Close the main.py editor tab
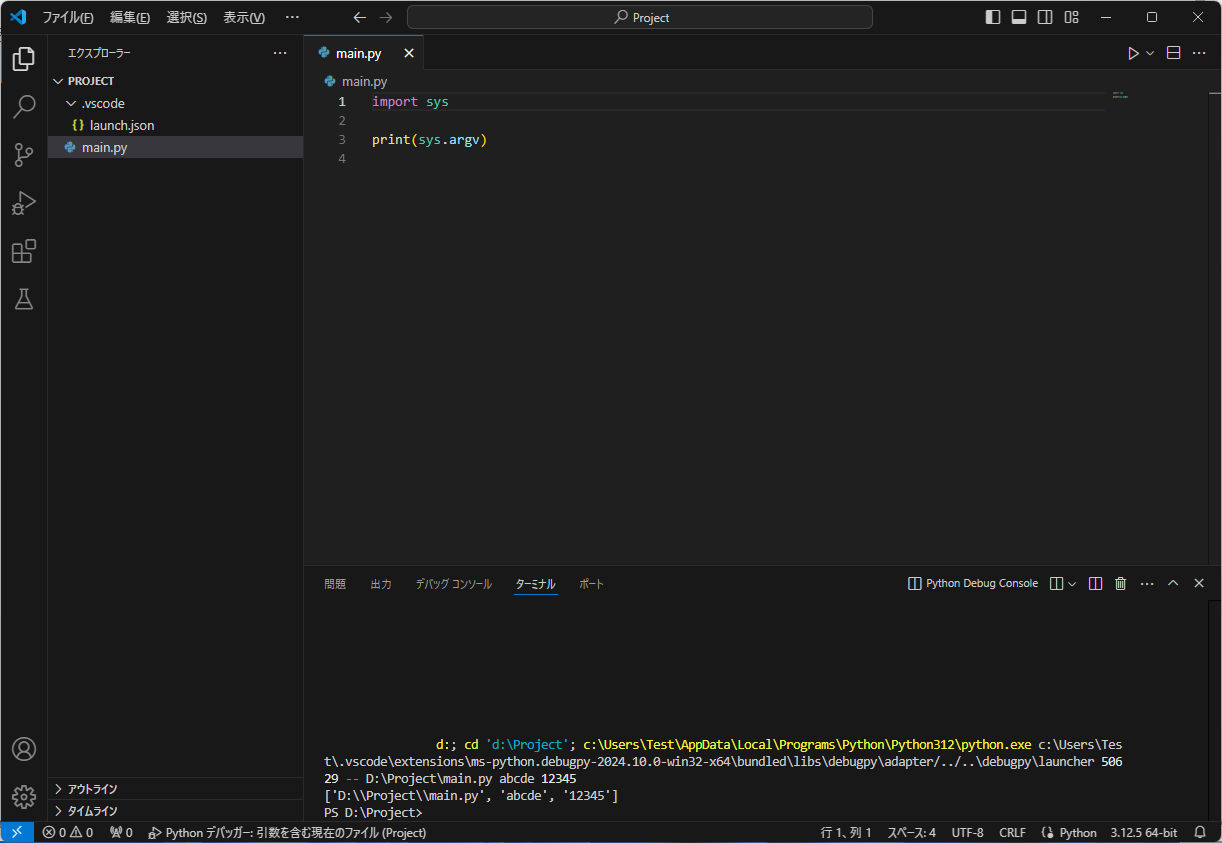Screen dimensions: 1222x843 point(408,53)
